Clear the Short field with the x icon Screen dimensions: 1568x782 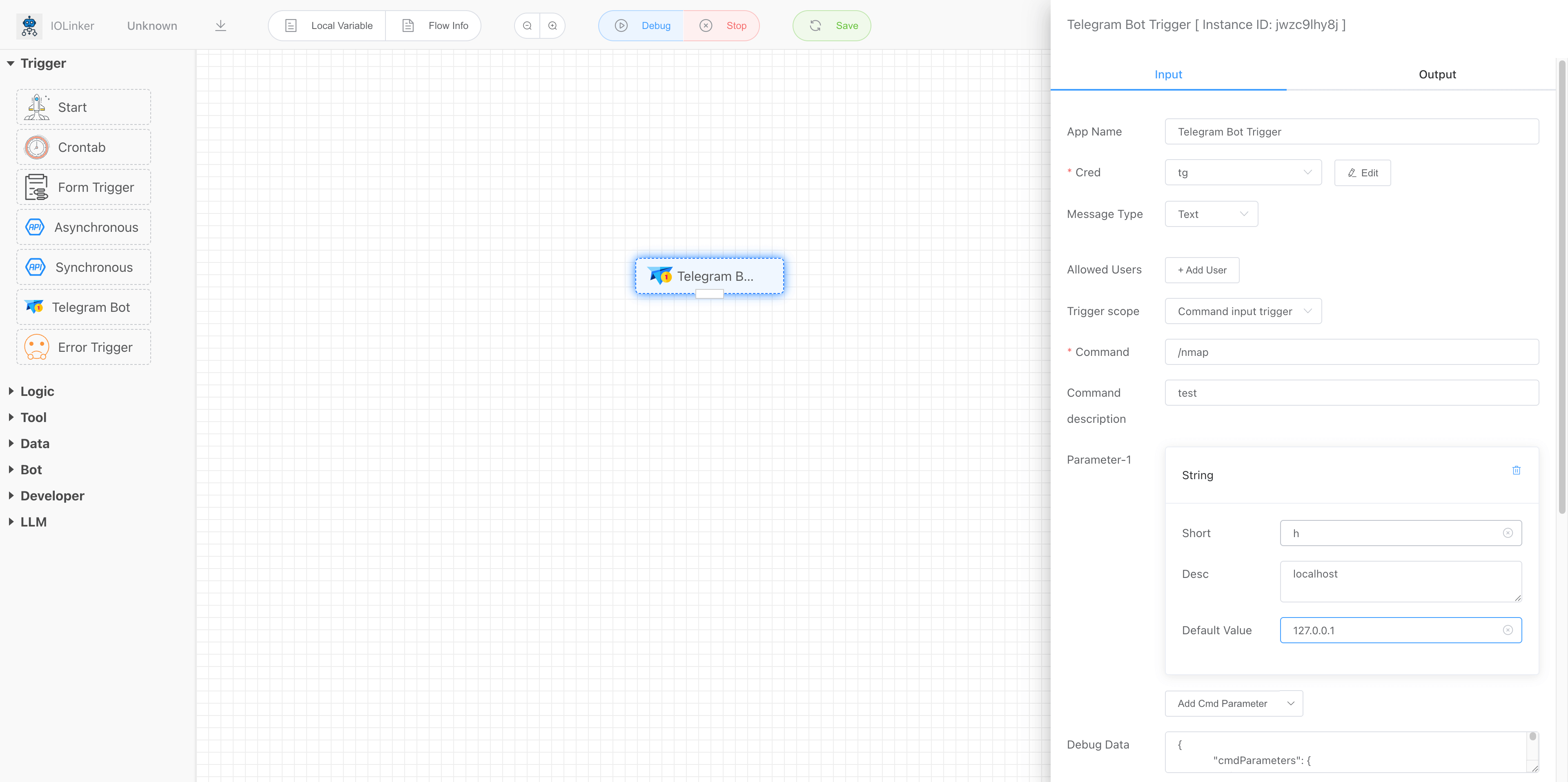click(1508, 533)
